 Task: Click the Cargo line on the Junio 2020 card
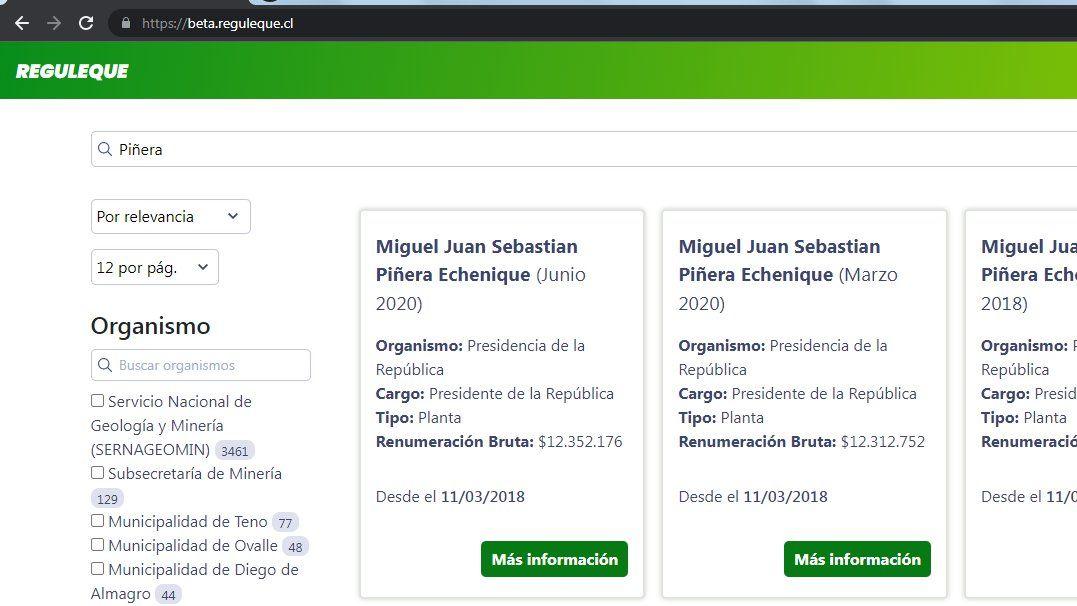tap(495, 394)
